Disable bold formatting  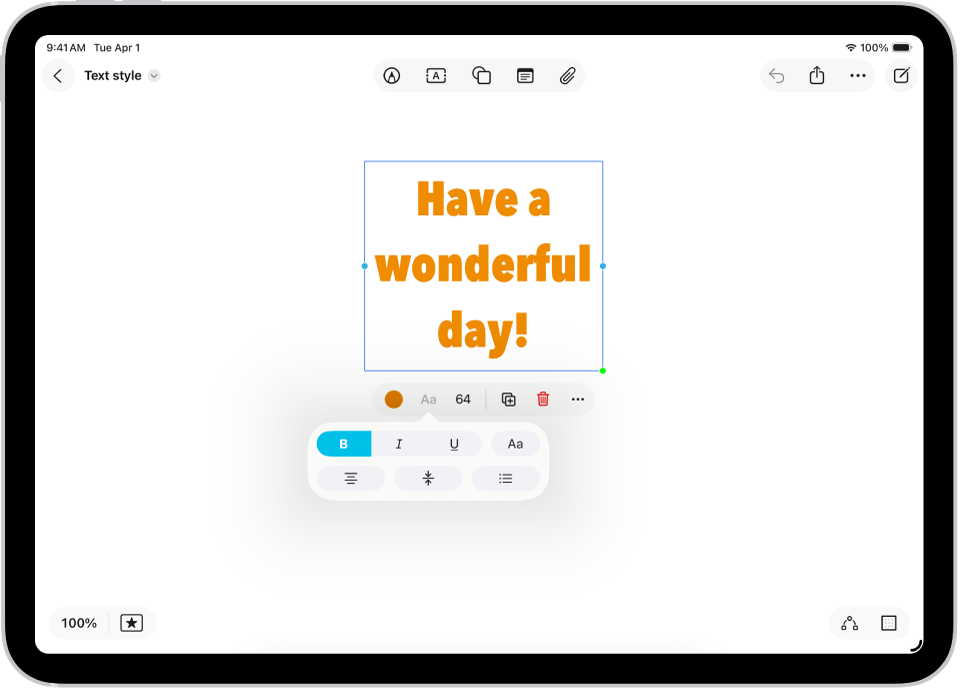click(343, 443)
